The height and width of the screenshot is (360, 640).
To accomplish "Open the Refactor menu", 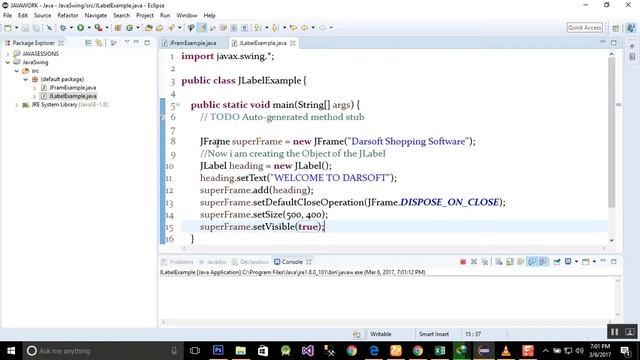I will 68,16.
